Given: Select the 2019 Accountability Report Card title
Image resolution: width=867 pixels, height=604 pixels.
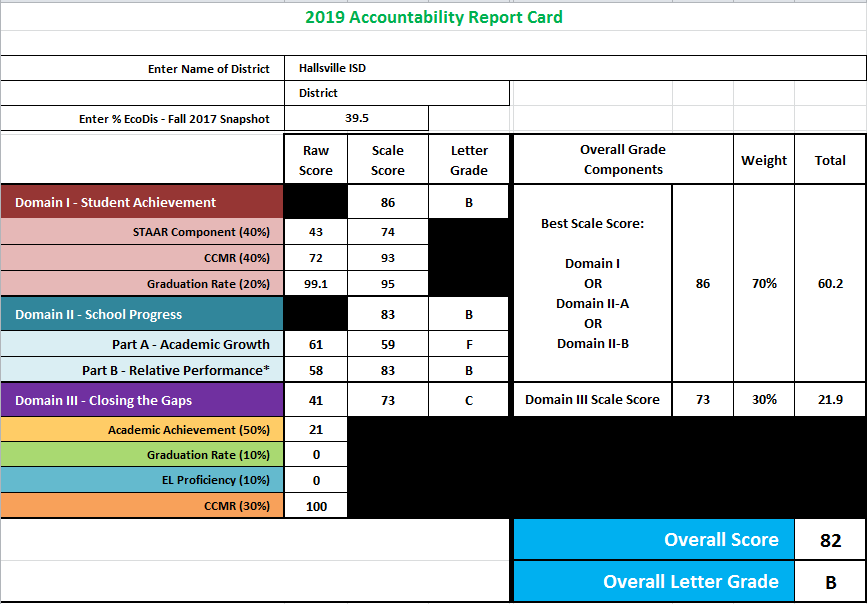Looking at the screenshot, I should pos(434,17).
